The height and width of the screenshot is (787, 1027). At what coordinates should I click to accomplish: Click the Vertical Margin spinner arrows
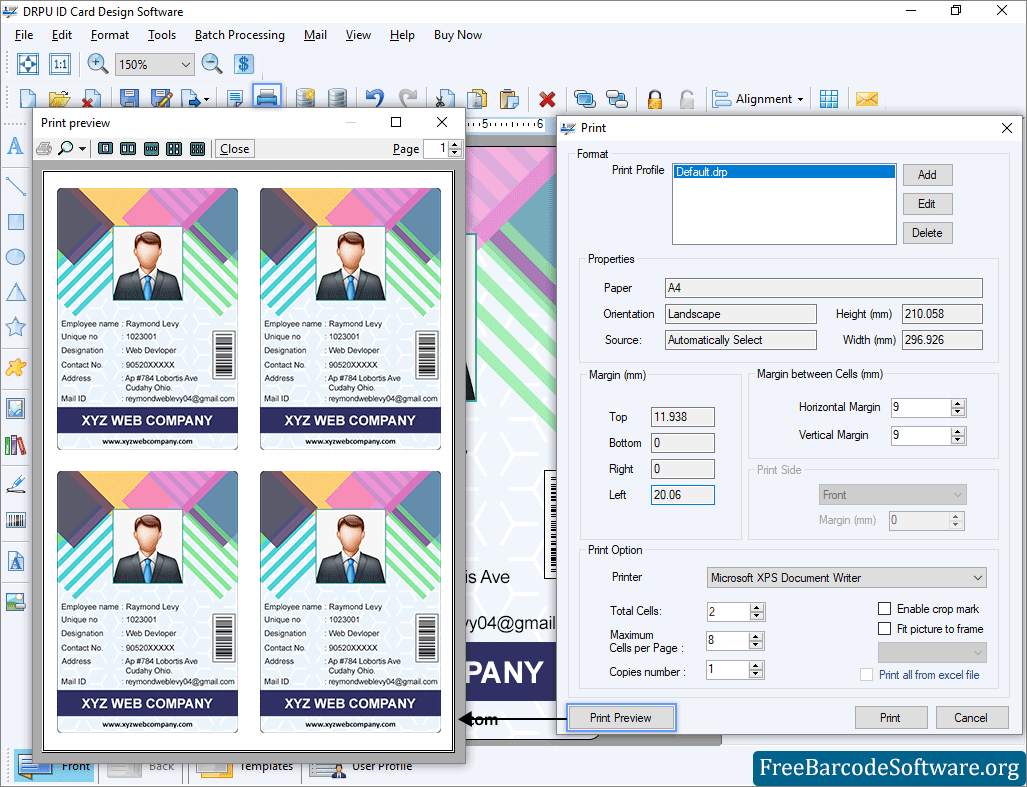point(958,435)
